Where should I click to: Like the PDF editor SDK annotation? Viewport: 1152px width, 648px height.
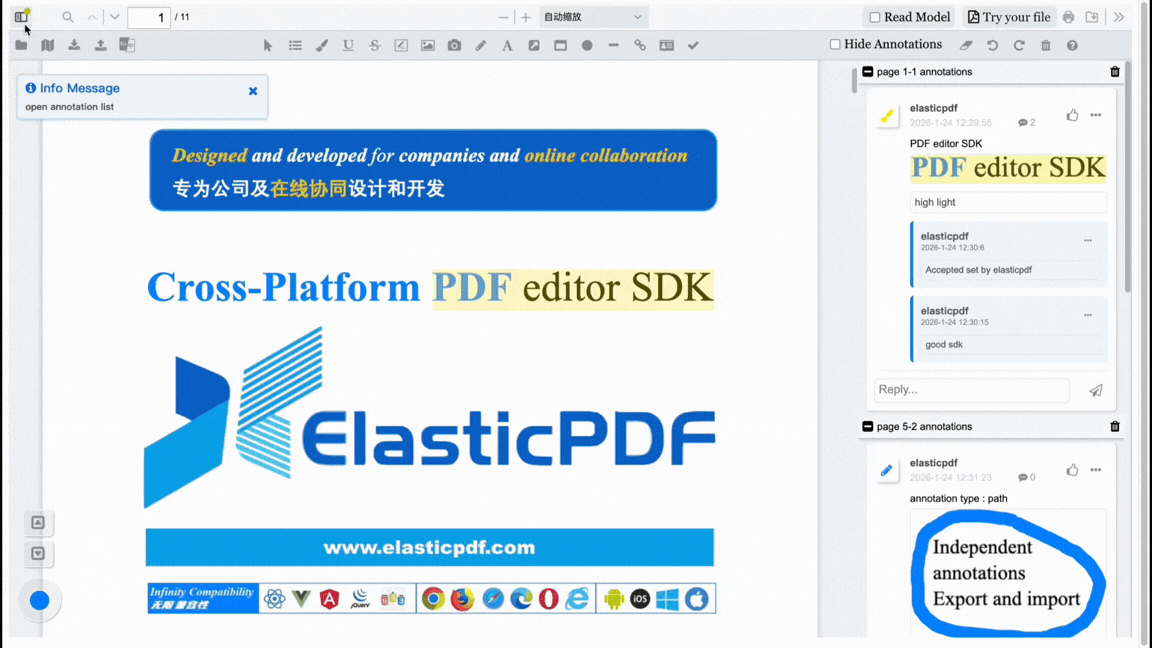pos(1072,115)
